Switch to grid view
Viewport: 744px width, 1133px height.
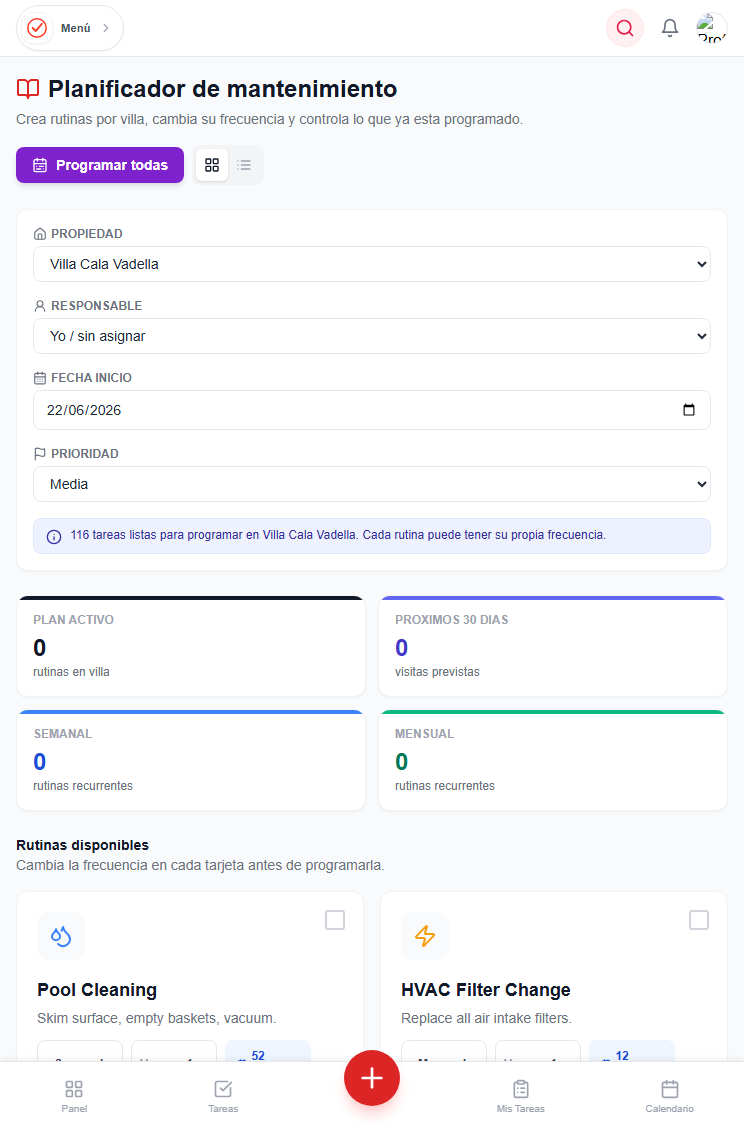pyautogui.click(x=212, y=165)
